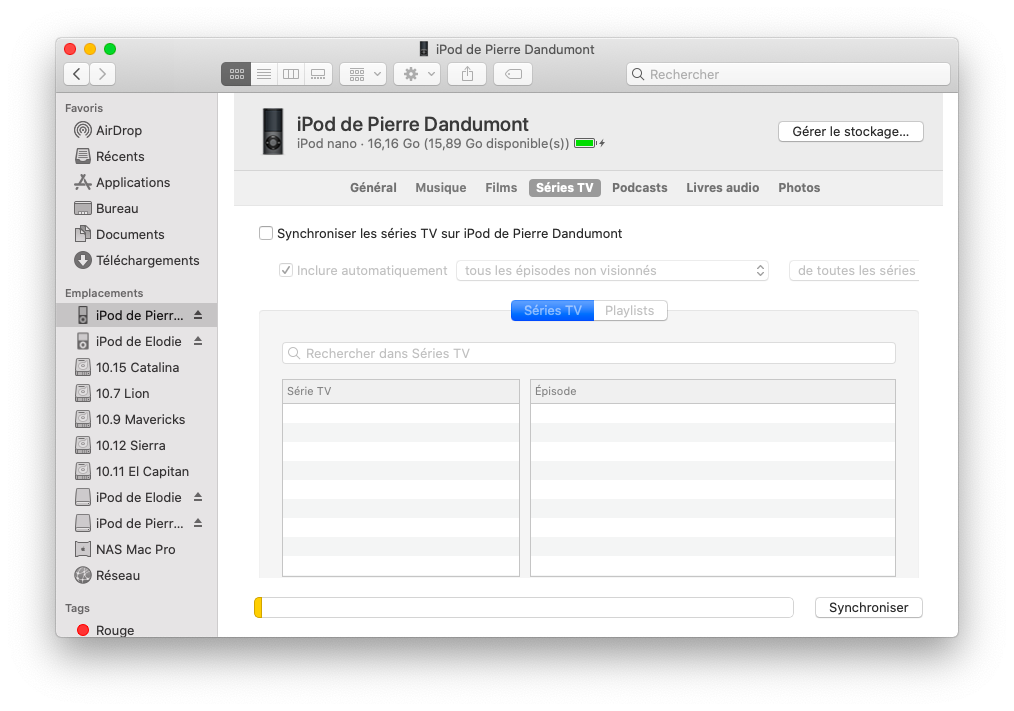Click the window's green zoom button
The width and height of the screenshot is (1014, 711).
point(110,49)
